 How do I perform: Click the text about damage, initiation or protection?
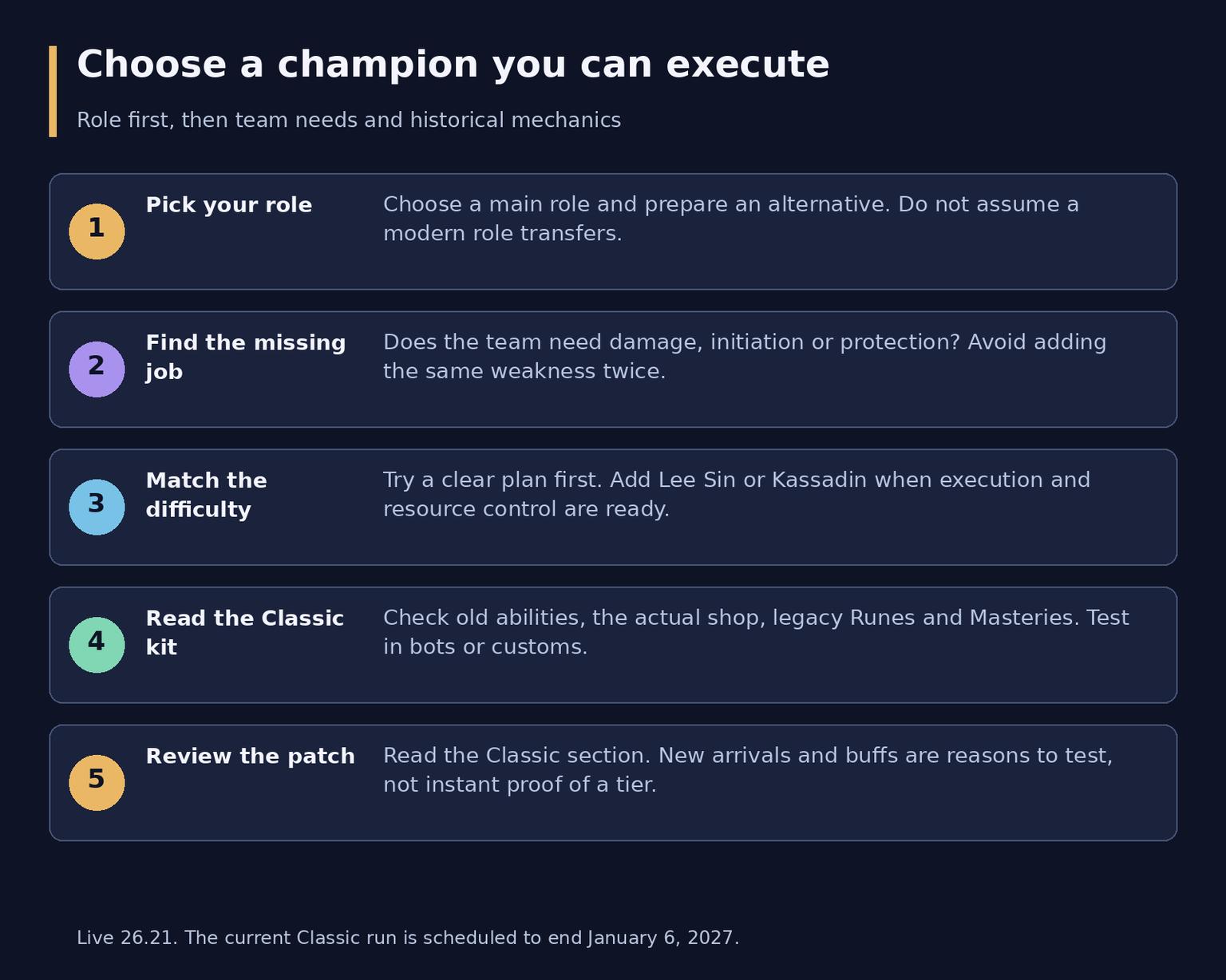(745, 357)
